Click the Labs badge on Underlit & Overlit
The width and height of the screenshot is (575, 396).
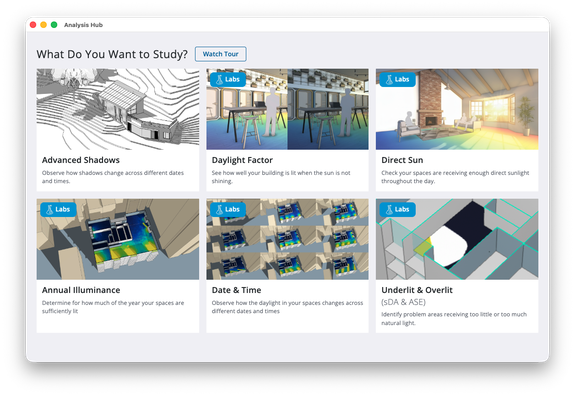[398, 209]
